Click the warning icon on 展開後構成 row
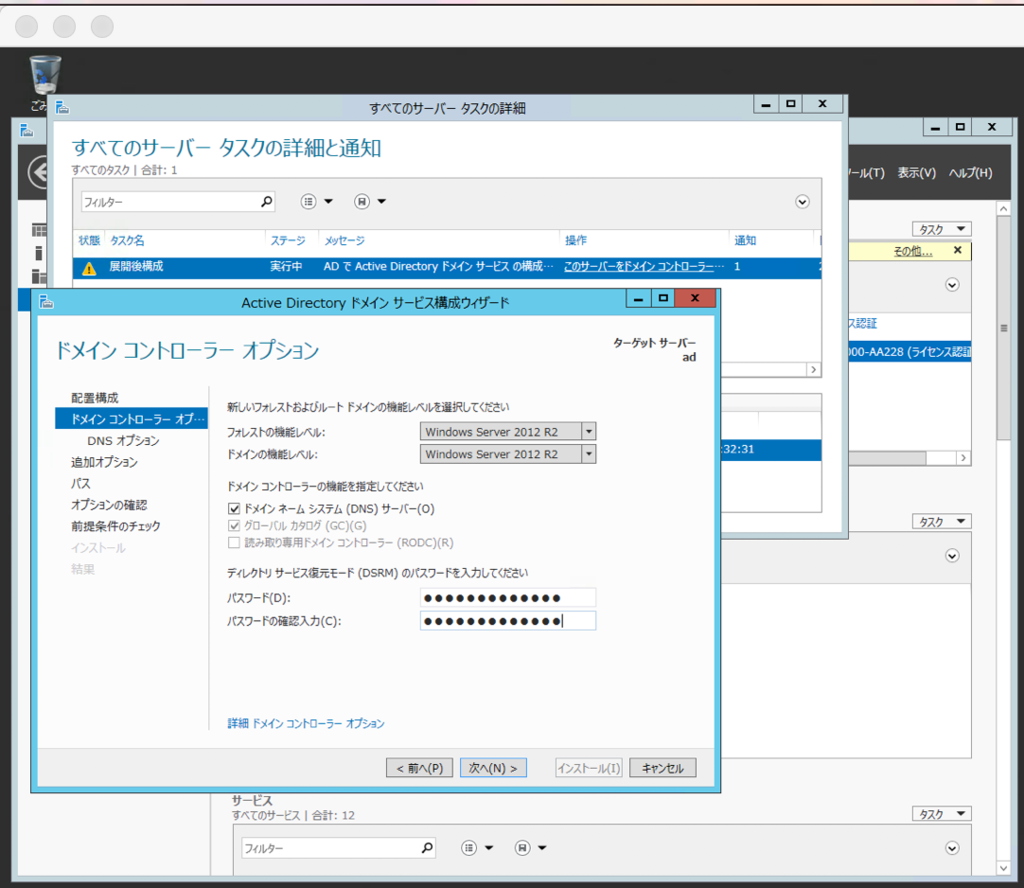Viewport: 1024px width, 888px height. click(x=89, y=268)
